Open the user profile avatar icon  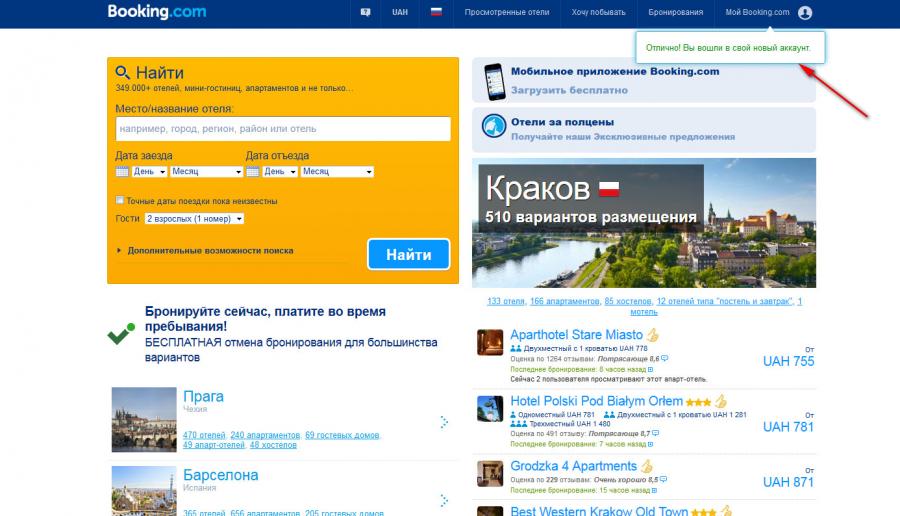point(805,12)
